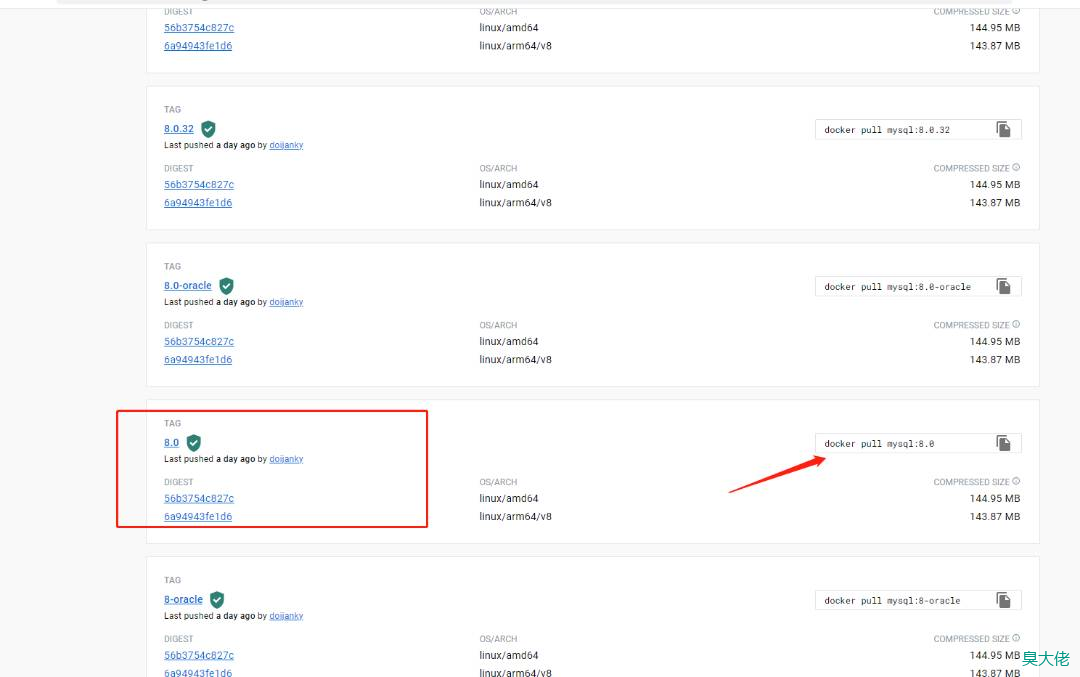
Task: Click the verified shield beside tag 8-oracle
Action: (217, 600)
